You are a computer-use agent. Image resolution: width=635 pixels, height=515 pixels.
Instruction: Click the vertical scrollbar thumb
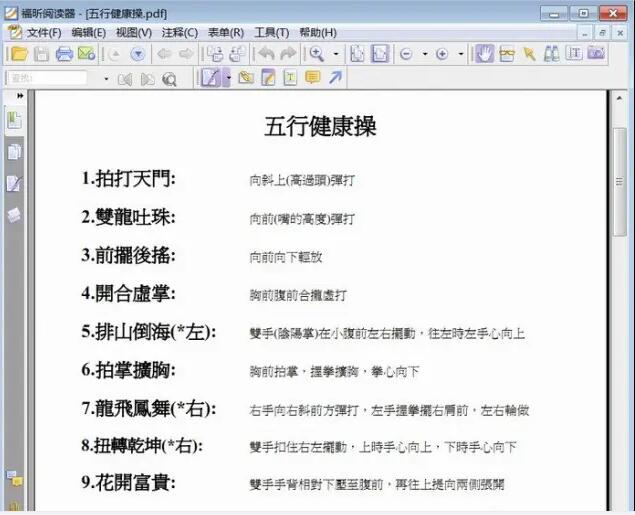point(619,182)
